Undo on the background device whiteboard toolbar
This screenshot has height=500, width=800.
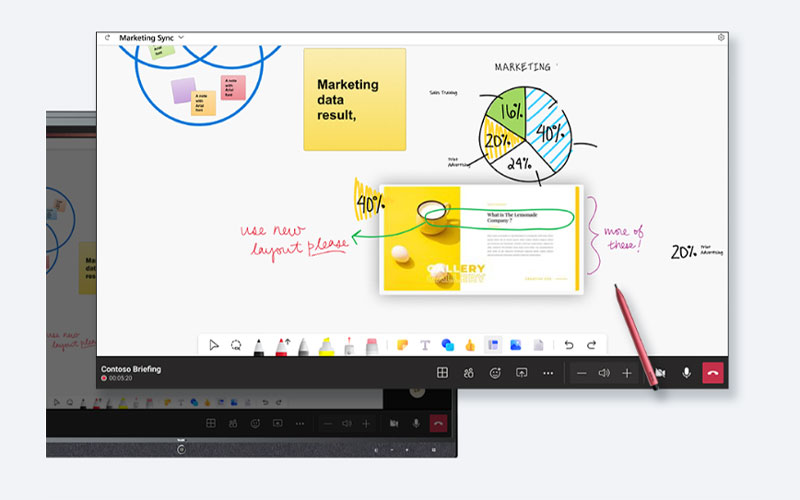(265, 403)
